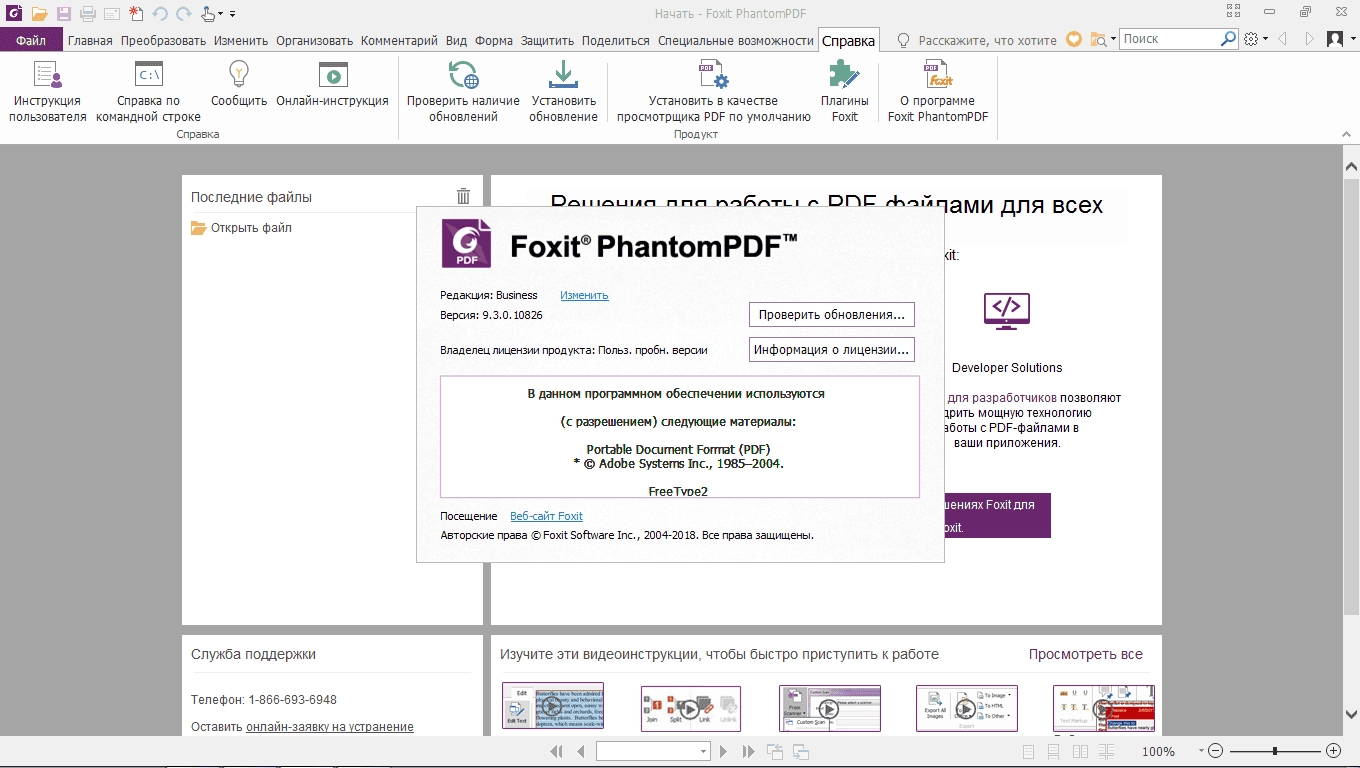Click Проверить наличие обновлений in ribbon

[463, 91]
